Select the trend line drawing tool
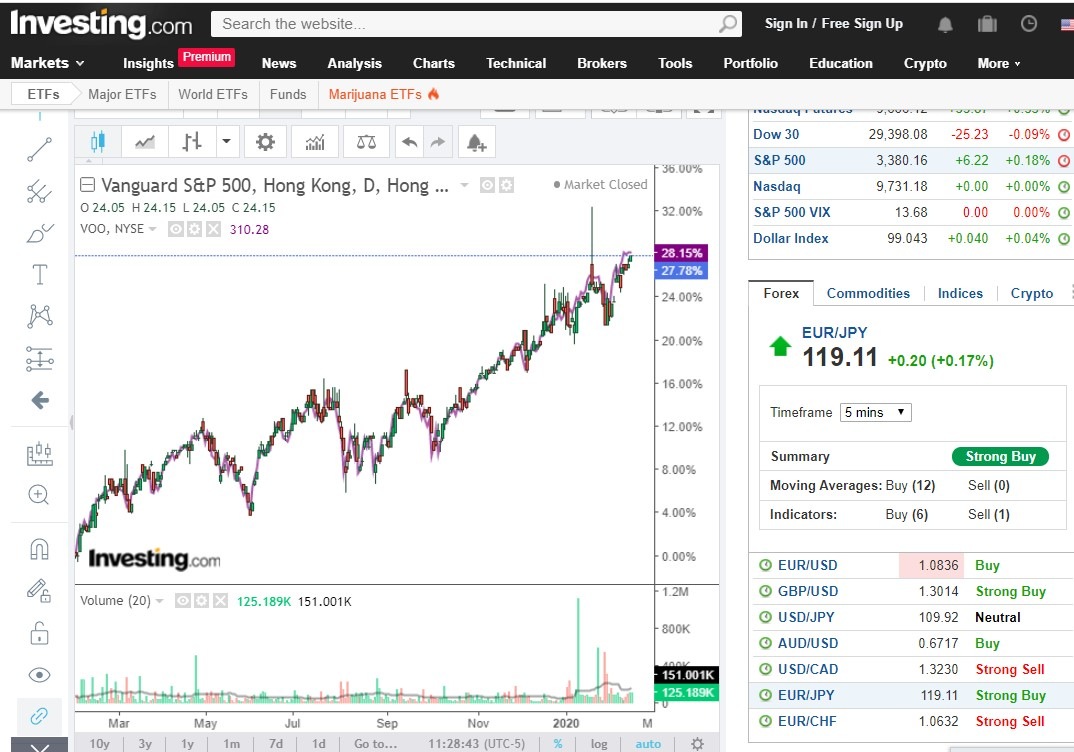Screen dimensions: 1074x752 40,149
